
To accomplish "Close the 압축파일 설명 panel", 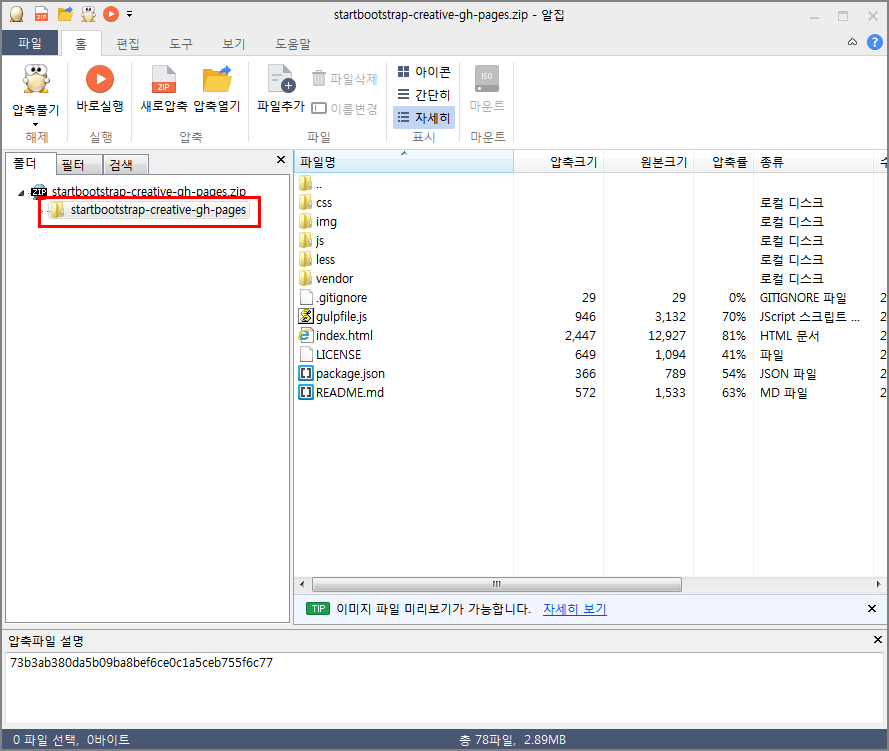I will pyautogui.click(x=878, y=639).
